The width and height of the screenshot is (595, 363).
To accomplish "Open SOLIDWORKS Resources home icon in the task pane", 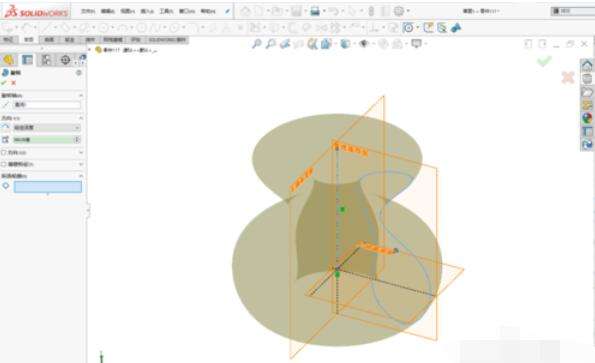I will point(587,65).
